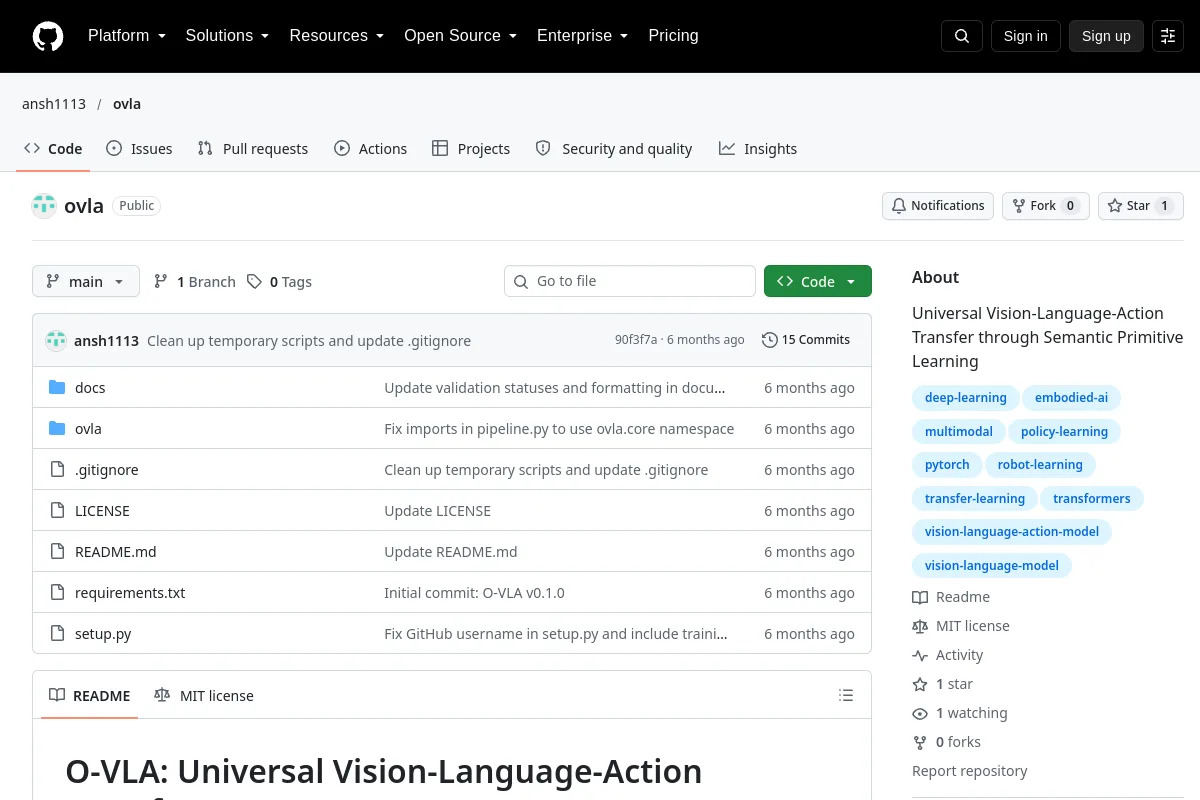This screenshot has width=1200, height=800.
Task: Open the appearance settings sliders icon
Action: [1168, 36]
